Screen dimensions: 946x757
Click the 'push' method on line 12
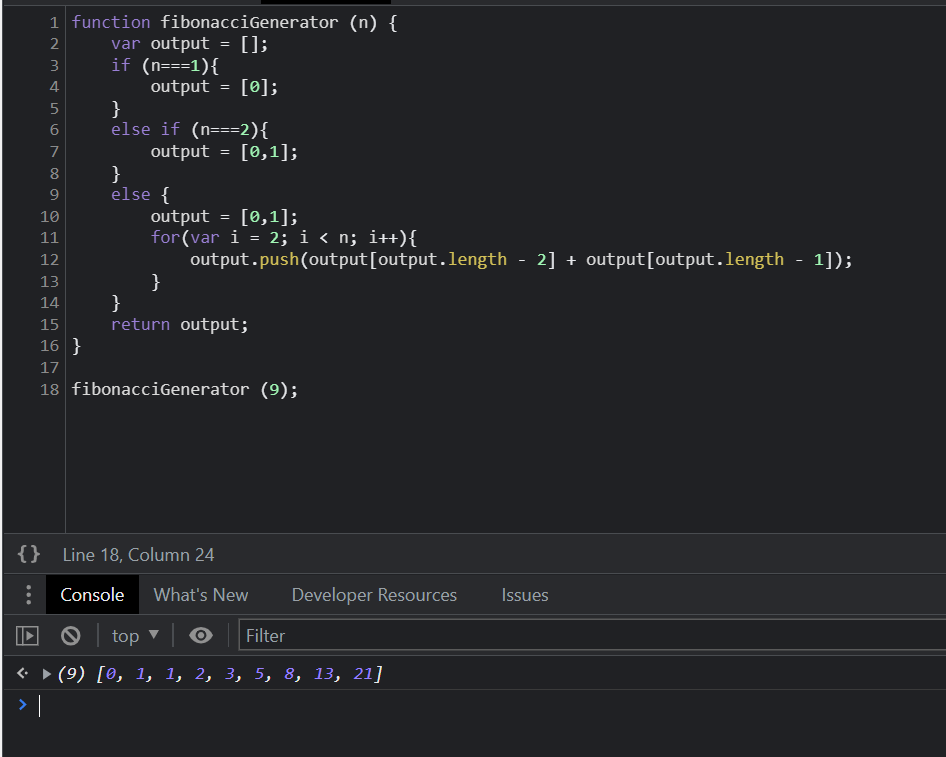279,260
